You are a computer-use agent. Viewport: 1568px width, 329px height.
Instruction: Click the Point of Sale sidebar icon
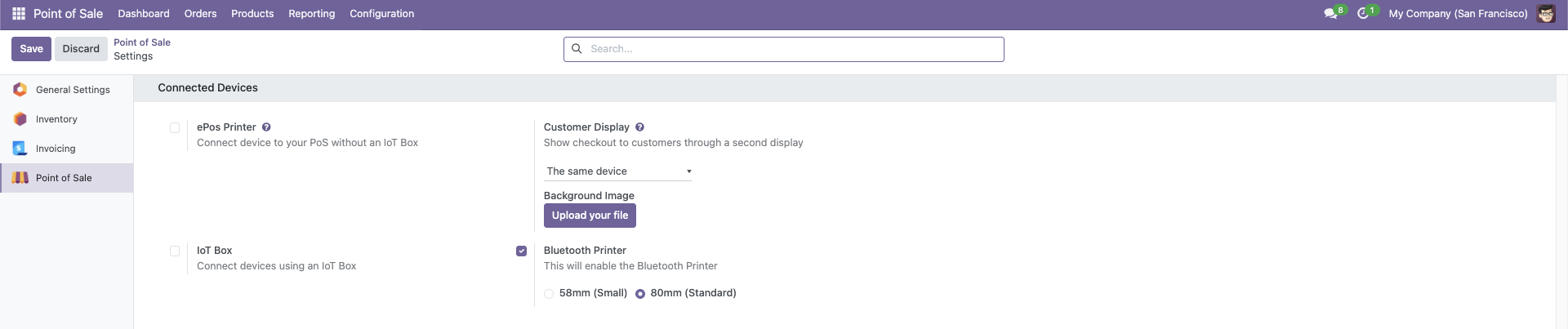point(20,178)
